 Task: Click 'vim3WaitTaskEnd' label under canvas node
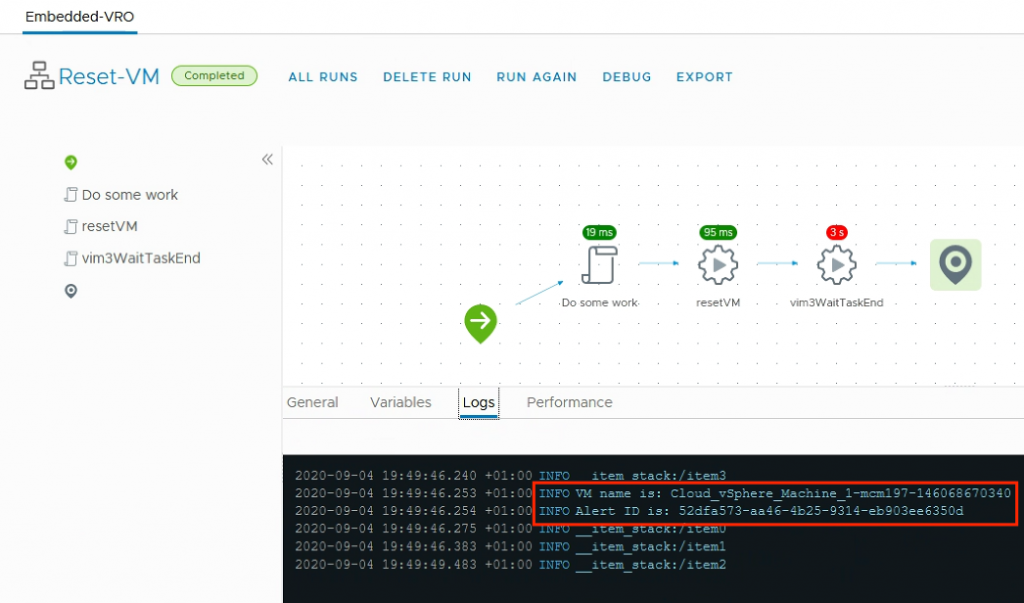tap(837, 302)
